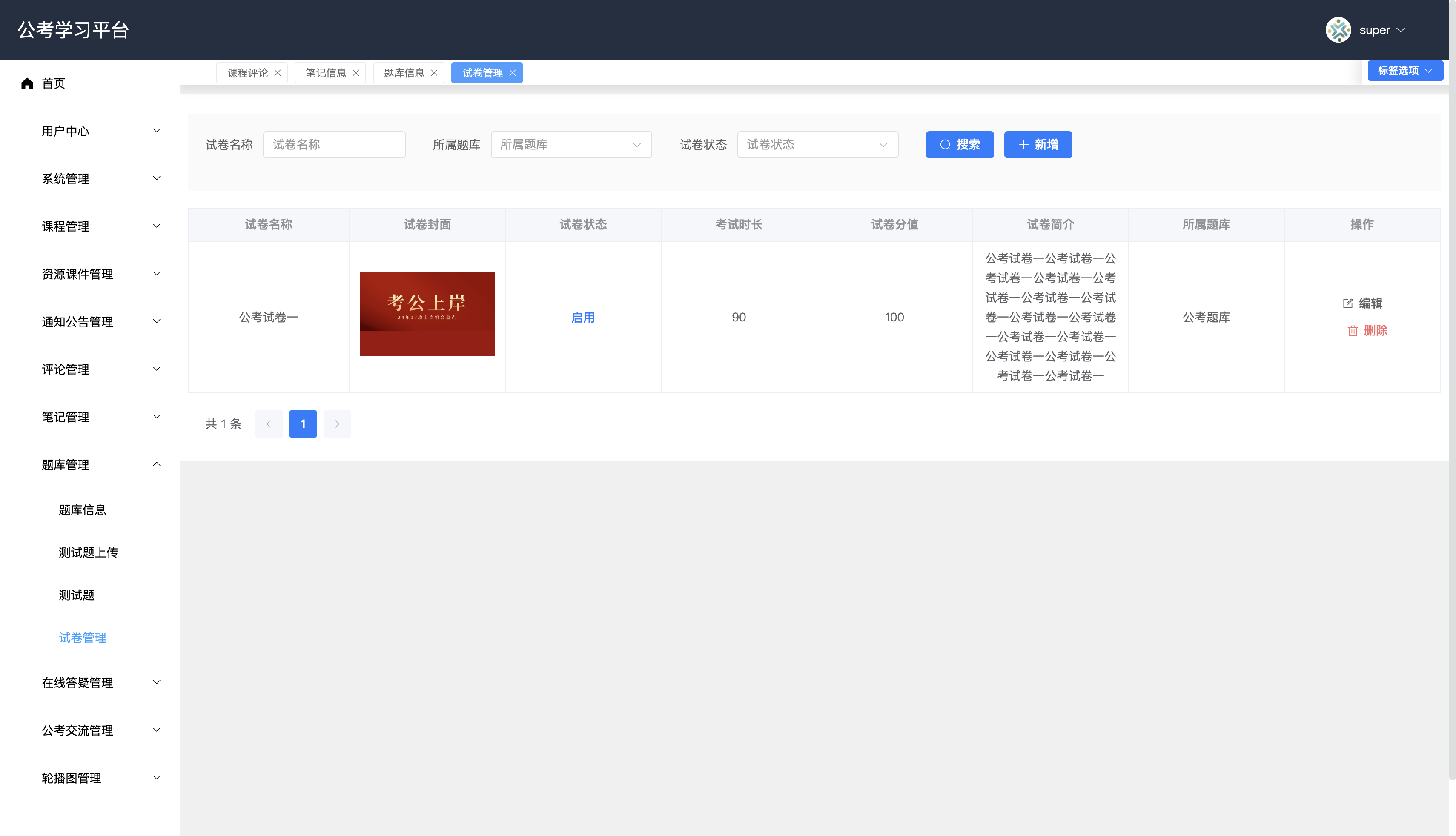Click the previous page arrow icon
Screen dimensions: 1456x836
point(269,424)
